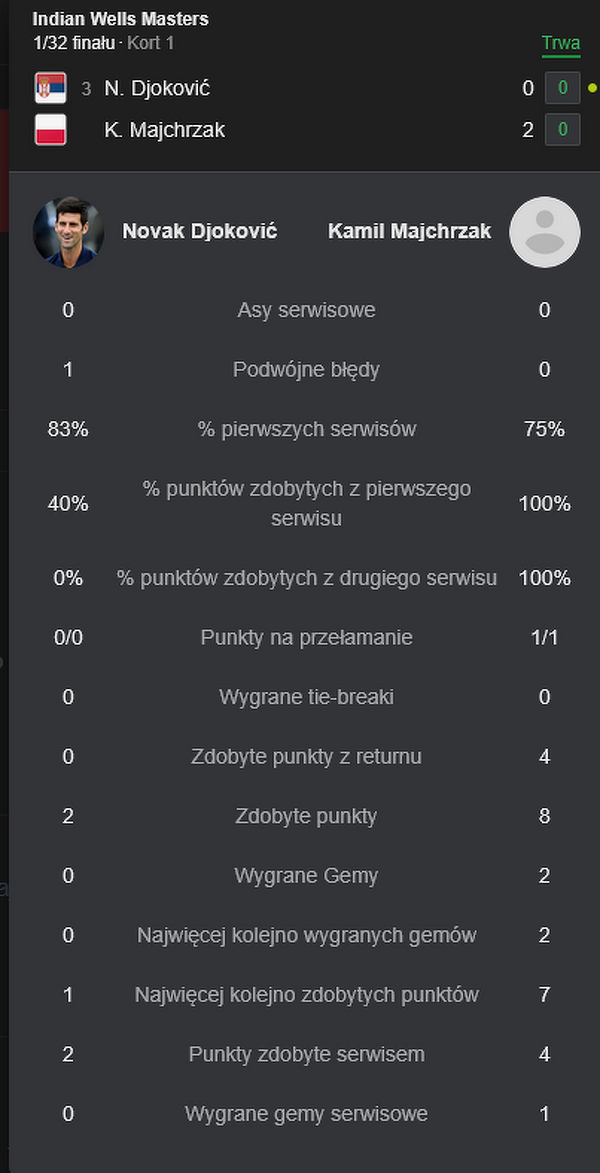Click the 'Wygrane gemy serwisowe' stat label
The image size is (600, 1173).
tap(306, 1113)
